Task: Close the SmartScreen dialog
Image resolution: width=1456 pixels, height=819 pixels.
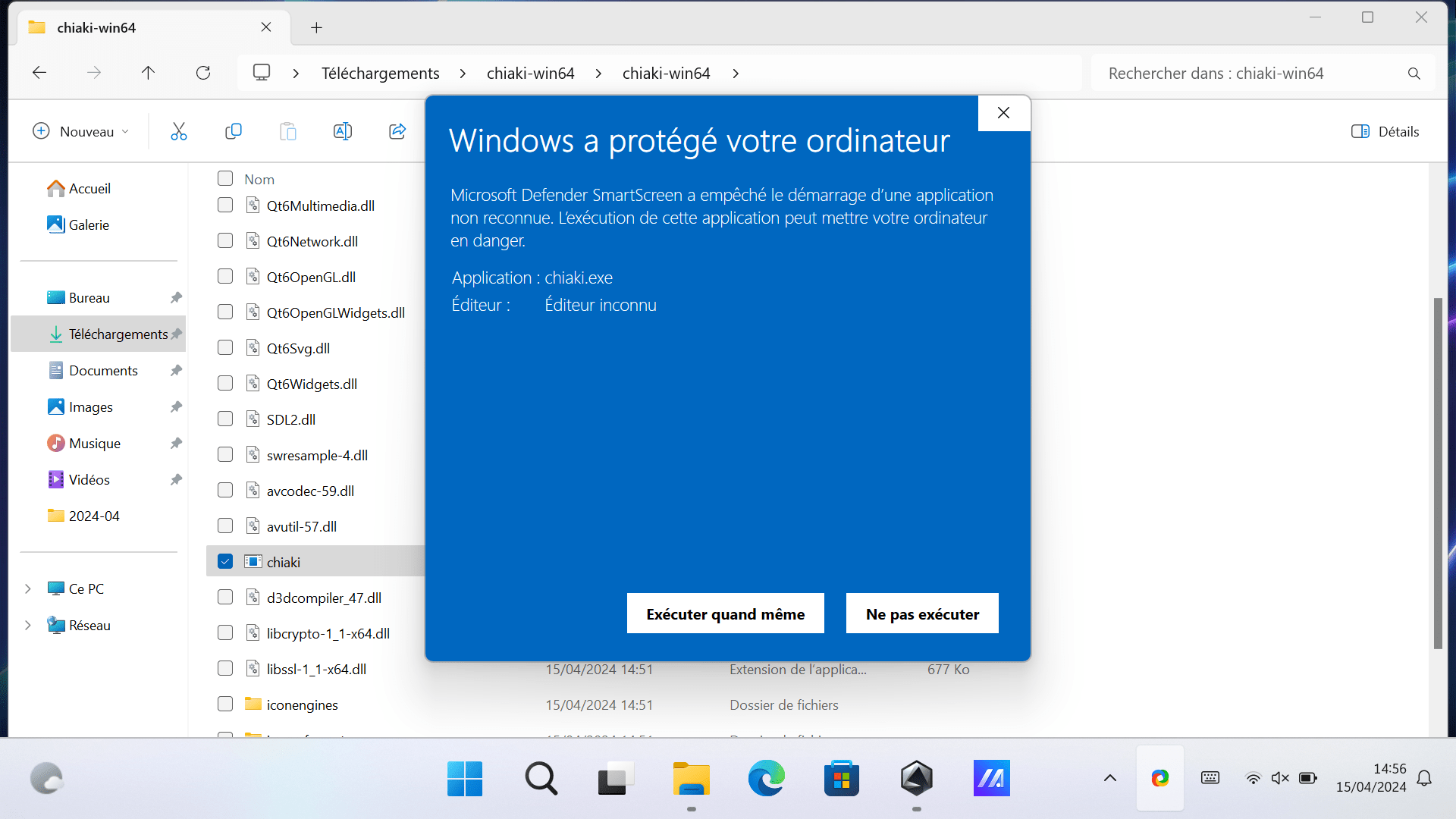Action: coord(1003,113)
